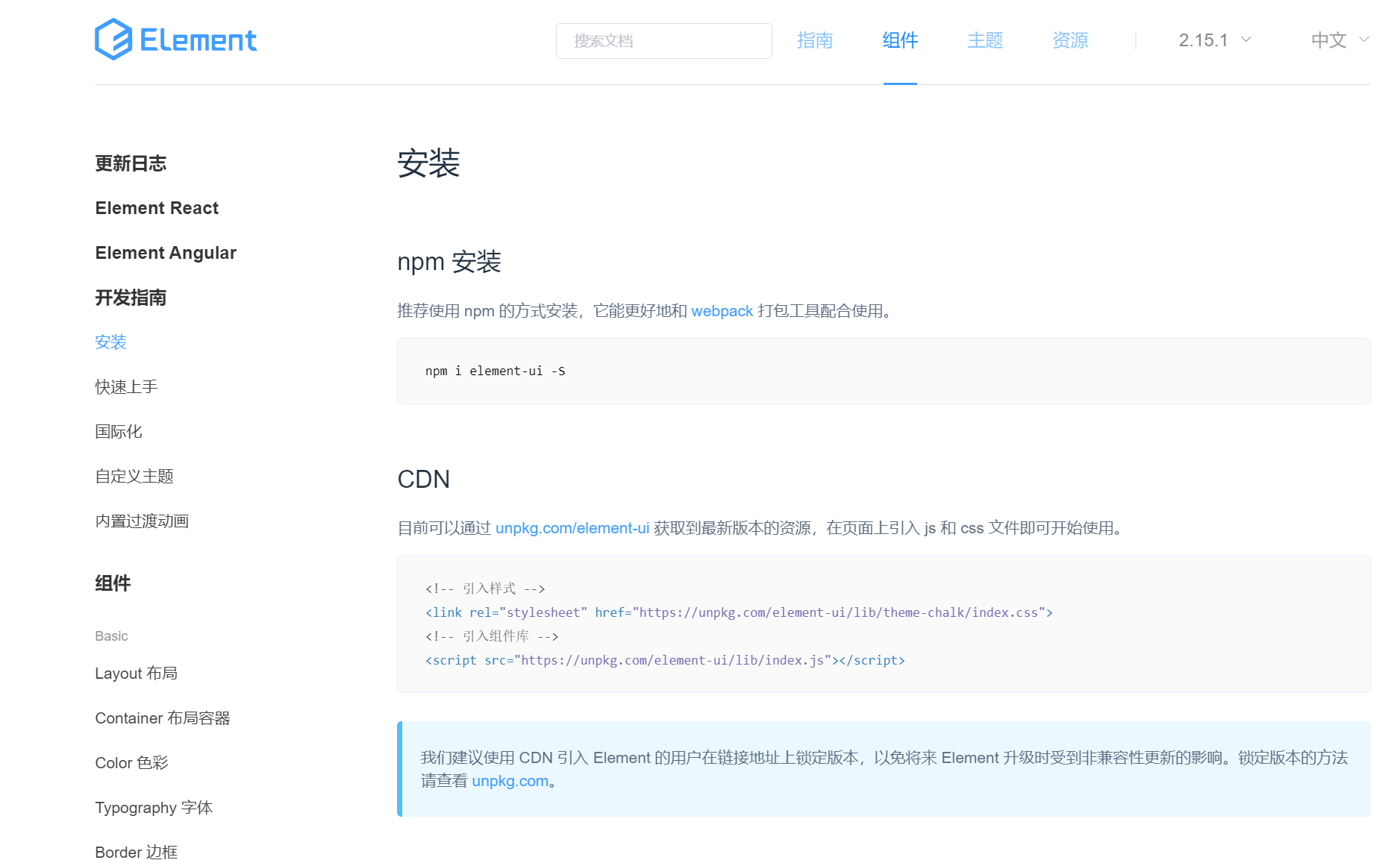
Task: Follow the unpkg.com link in the tip box
Action: point(510,781)
